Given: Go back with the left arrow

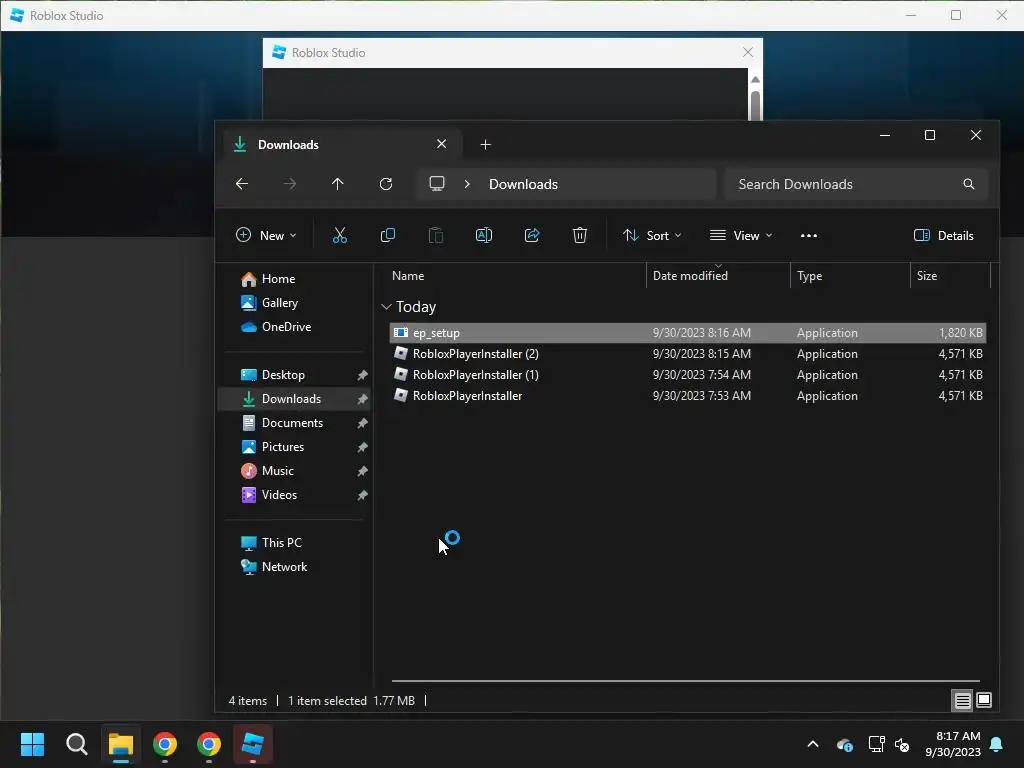Looking at the screenshot, I should (x=242, y=184).
